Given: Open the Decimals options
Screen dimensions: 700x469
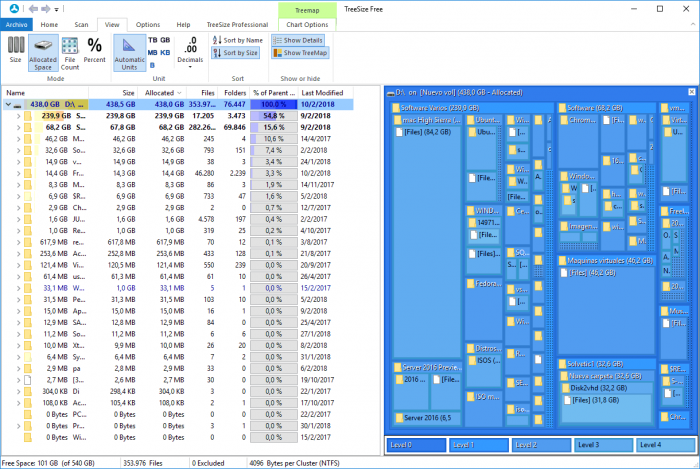Looking at the screenshot, I should (x=190, y=52).
